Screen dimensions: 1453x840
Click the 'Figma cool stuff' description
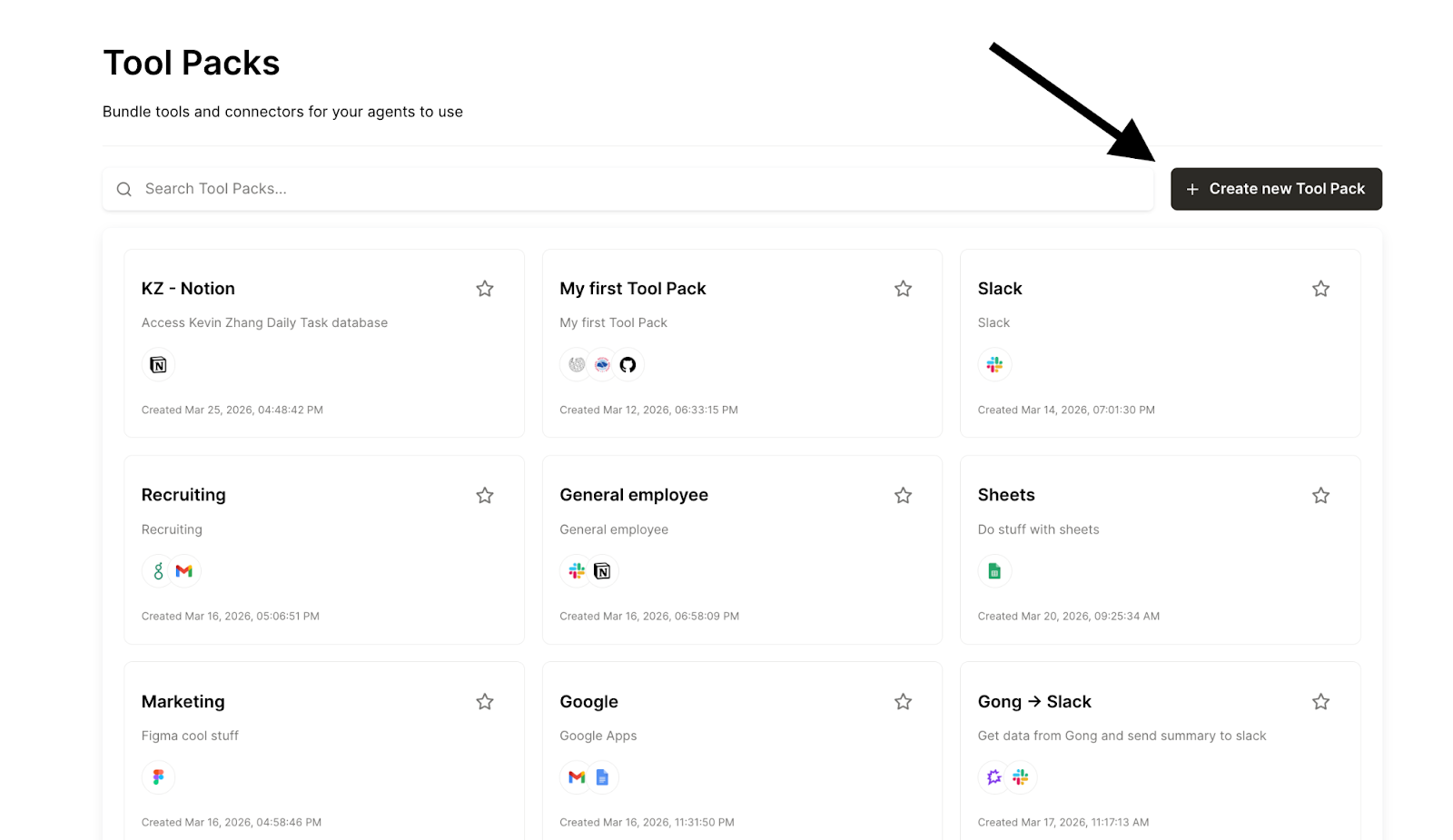coord(190,736)
